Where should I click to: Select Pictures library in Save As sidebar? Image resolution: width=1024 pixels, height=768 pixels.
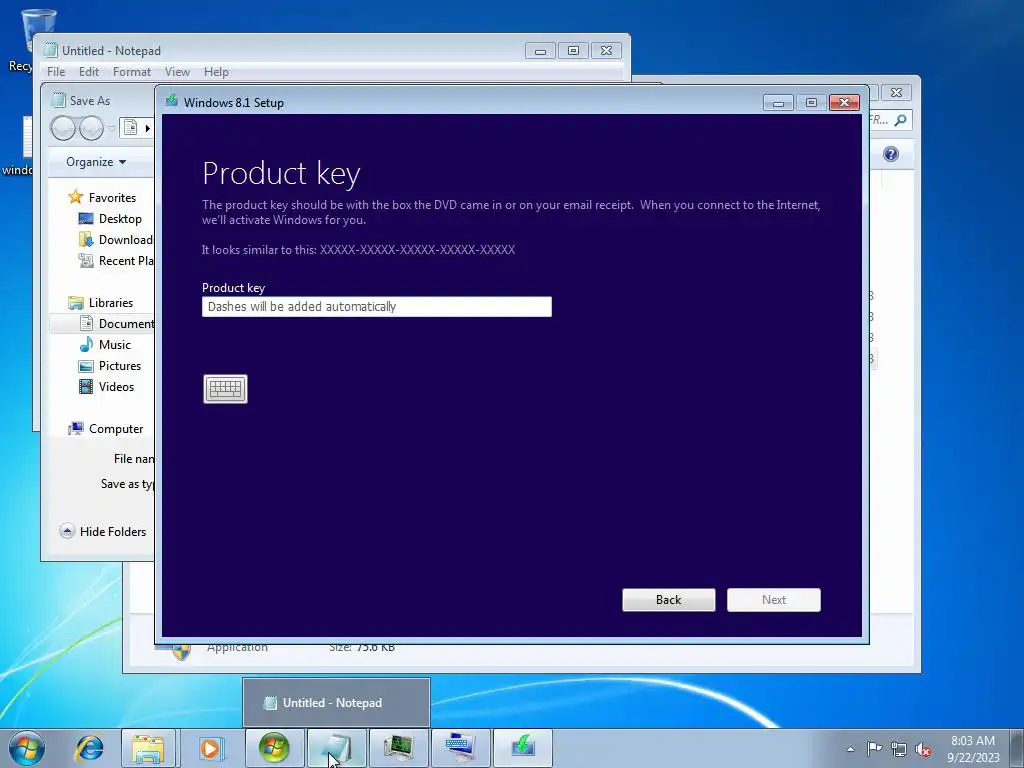(110, 366)
